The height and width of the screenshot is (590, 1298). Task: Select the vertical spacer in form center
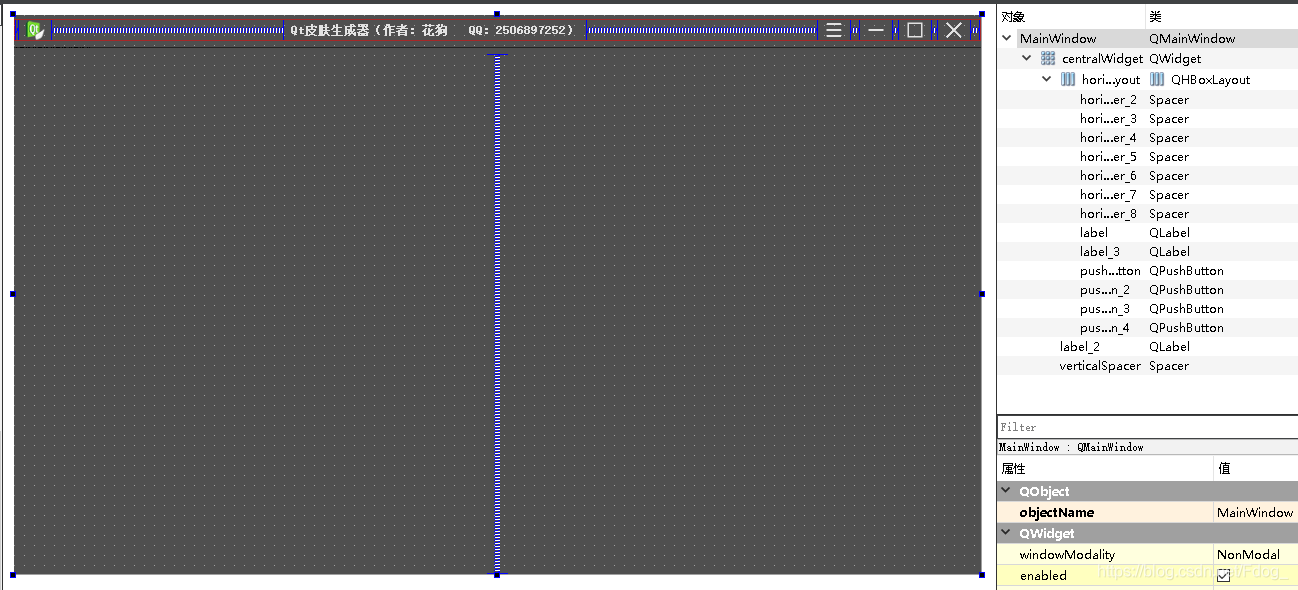497,313
